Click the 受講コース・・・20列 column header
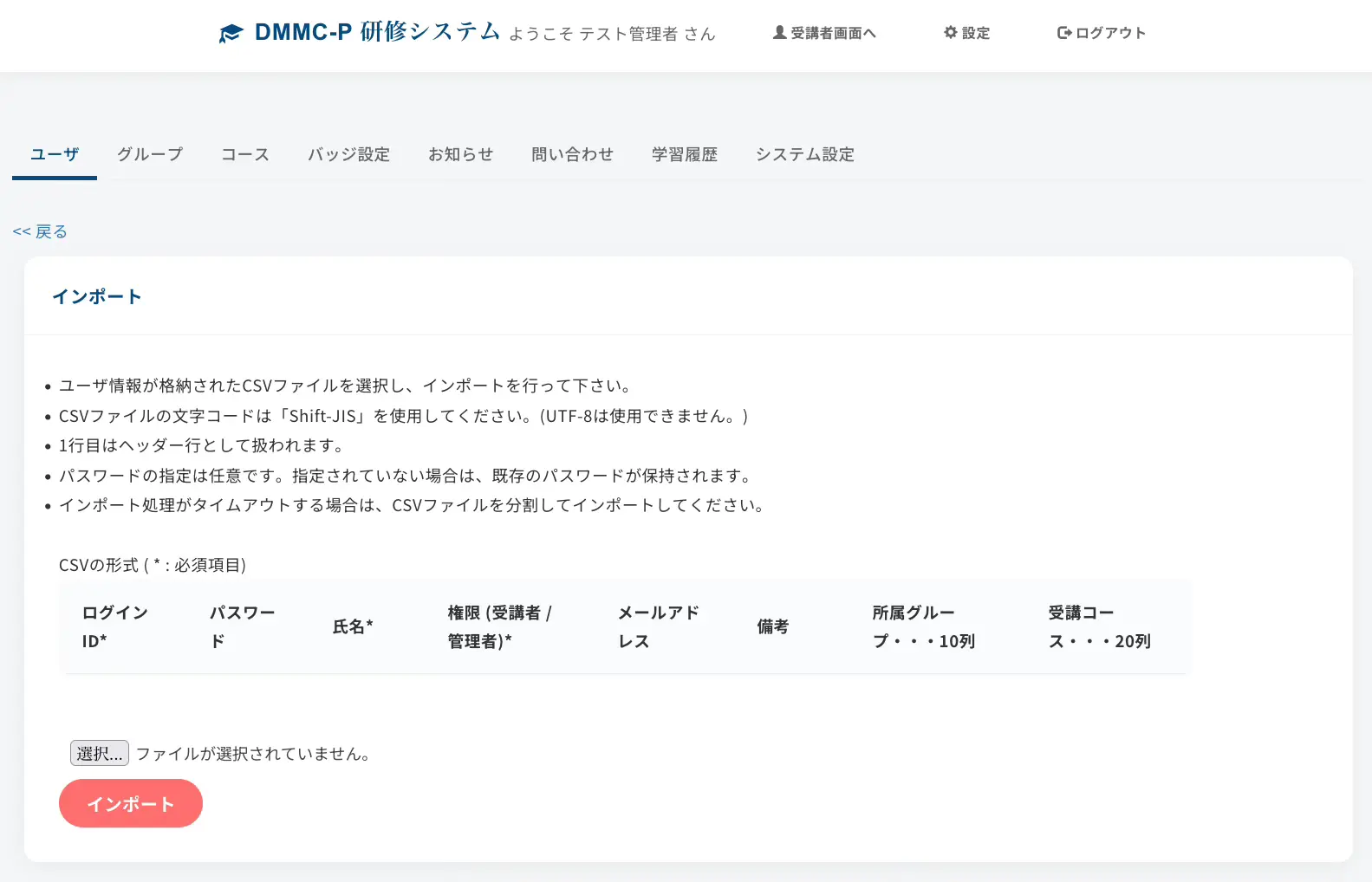The height and width of the screenshot is (882, 1372). 1099,626
